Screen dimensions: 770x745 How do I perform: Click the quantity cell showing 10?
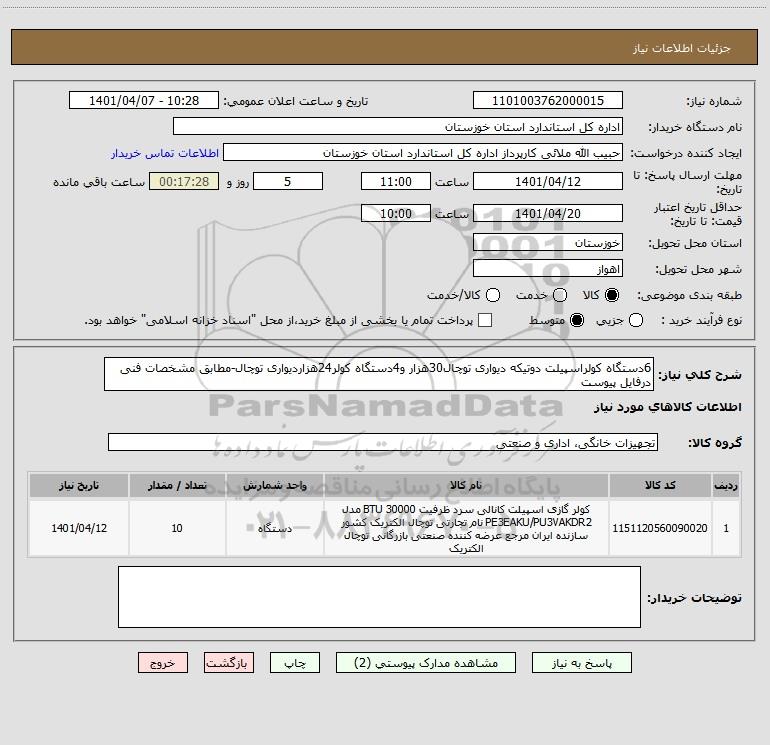177,528
